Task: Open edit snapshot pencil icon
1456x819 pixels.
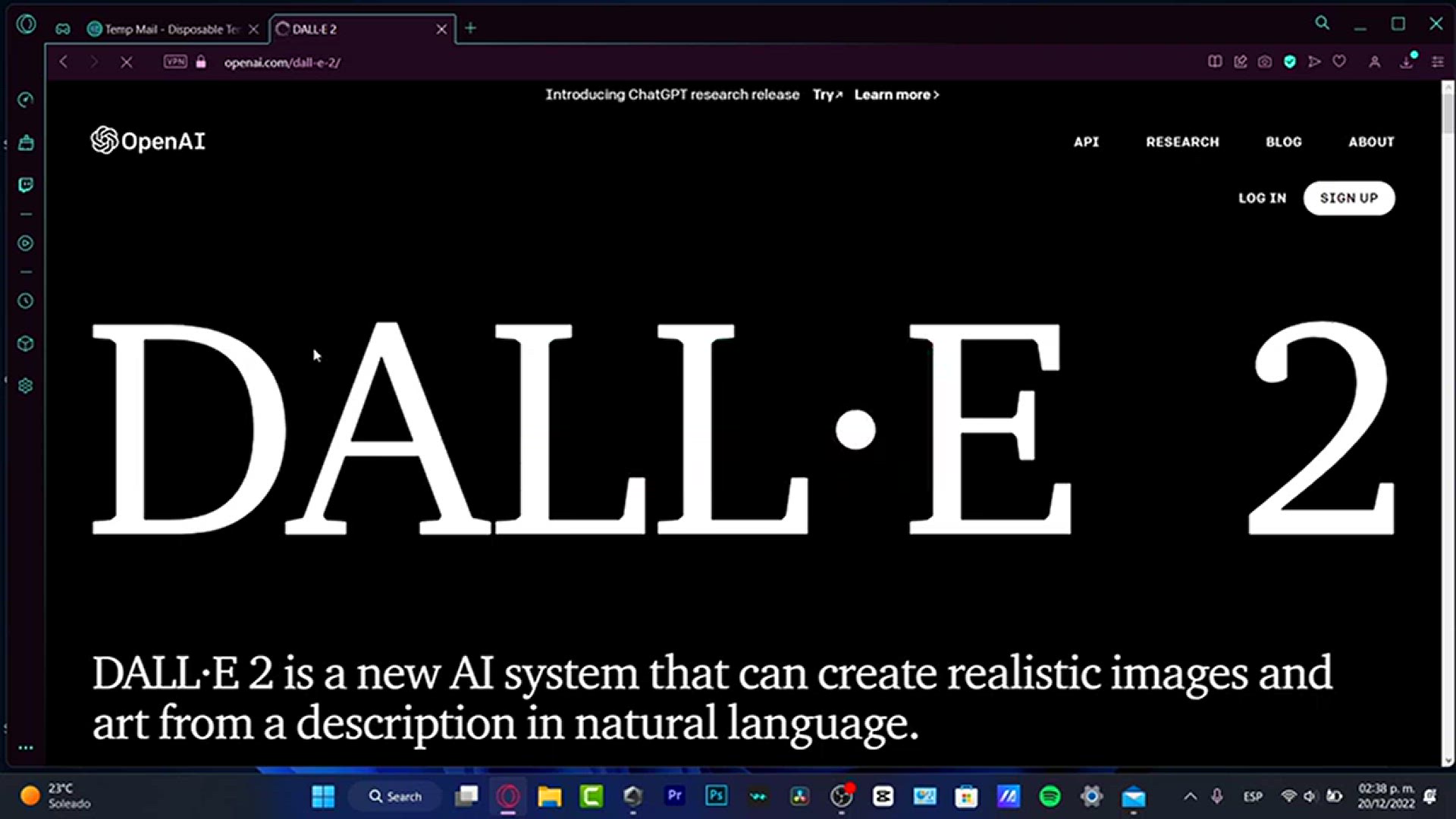Action: (1241, 61)
